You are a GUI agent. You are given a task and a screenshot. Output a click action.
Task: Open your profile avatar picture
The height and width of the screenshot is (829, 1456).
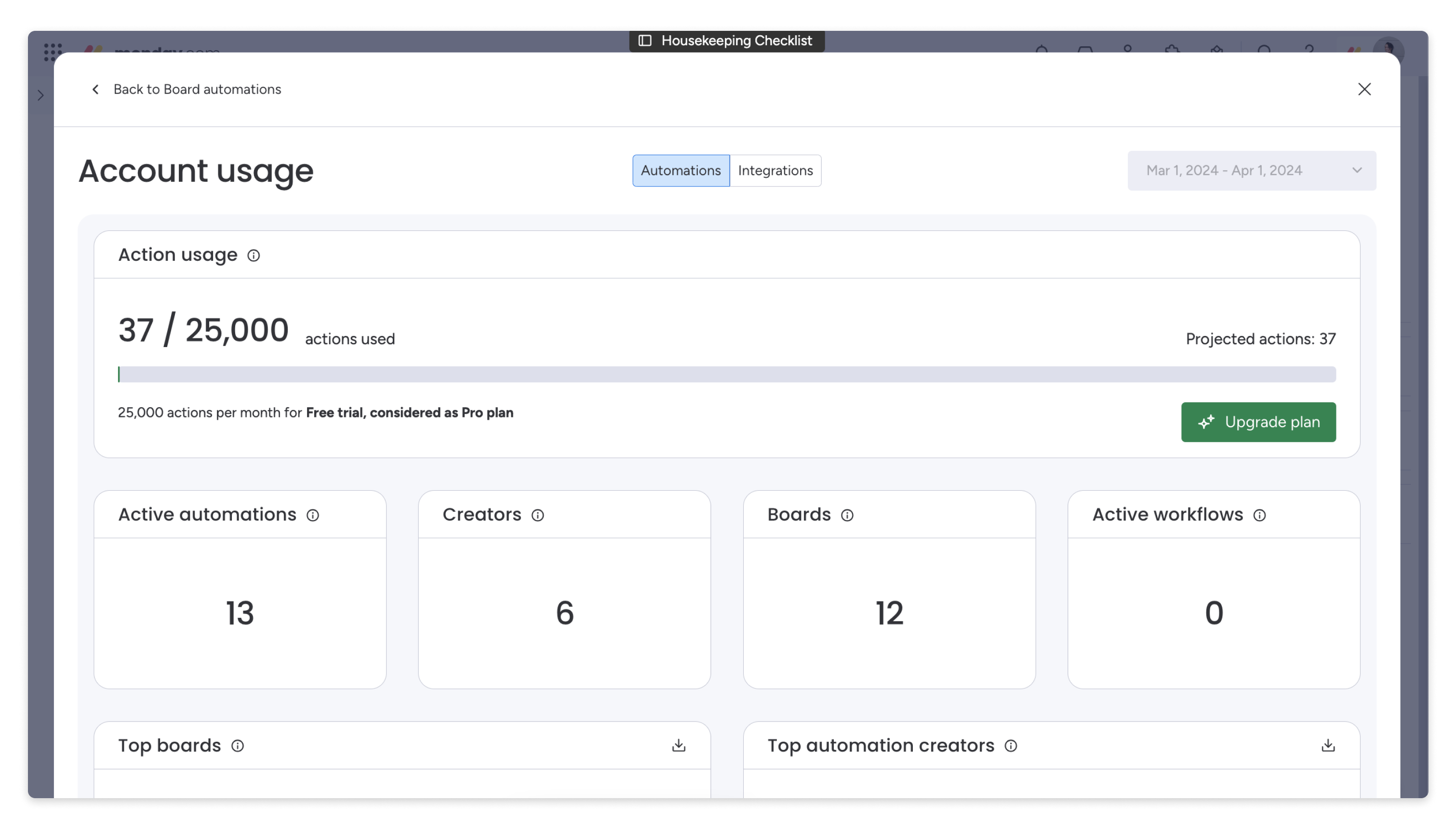point(1389,51)
